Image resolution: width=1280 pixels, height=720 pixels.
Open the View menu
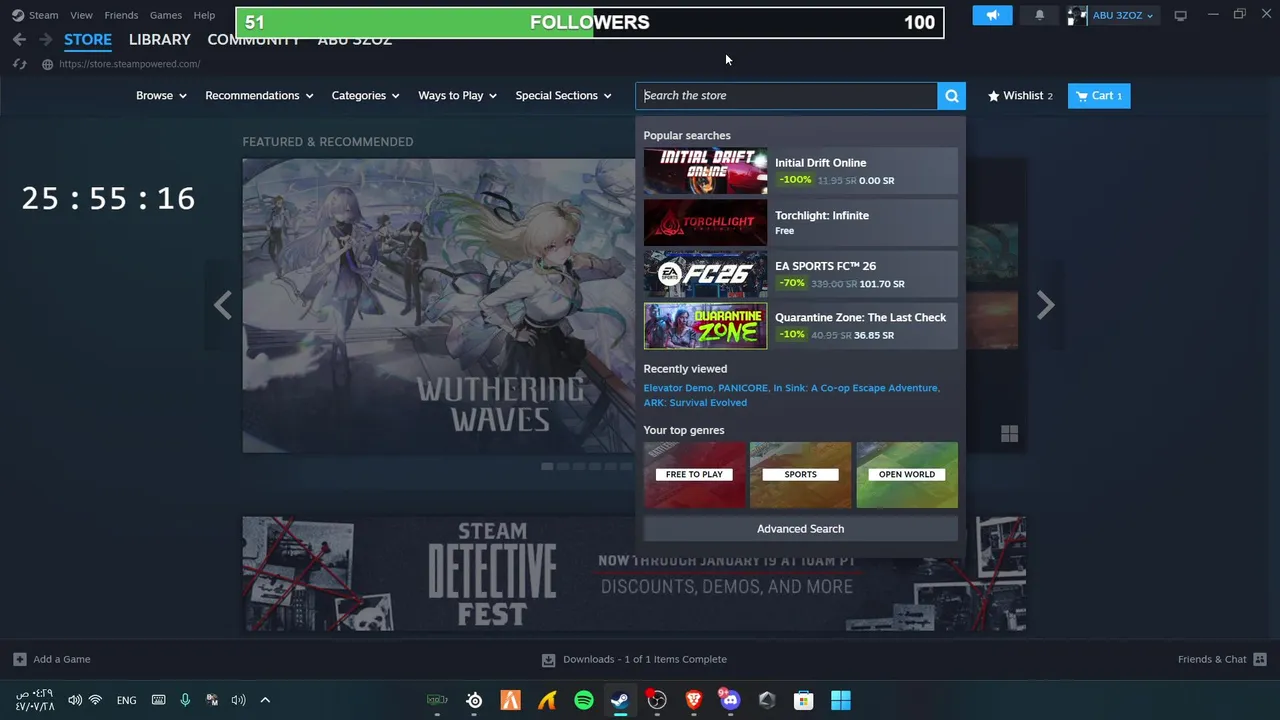81,15
